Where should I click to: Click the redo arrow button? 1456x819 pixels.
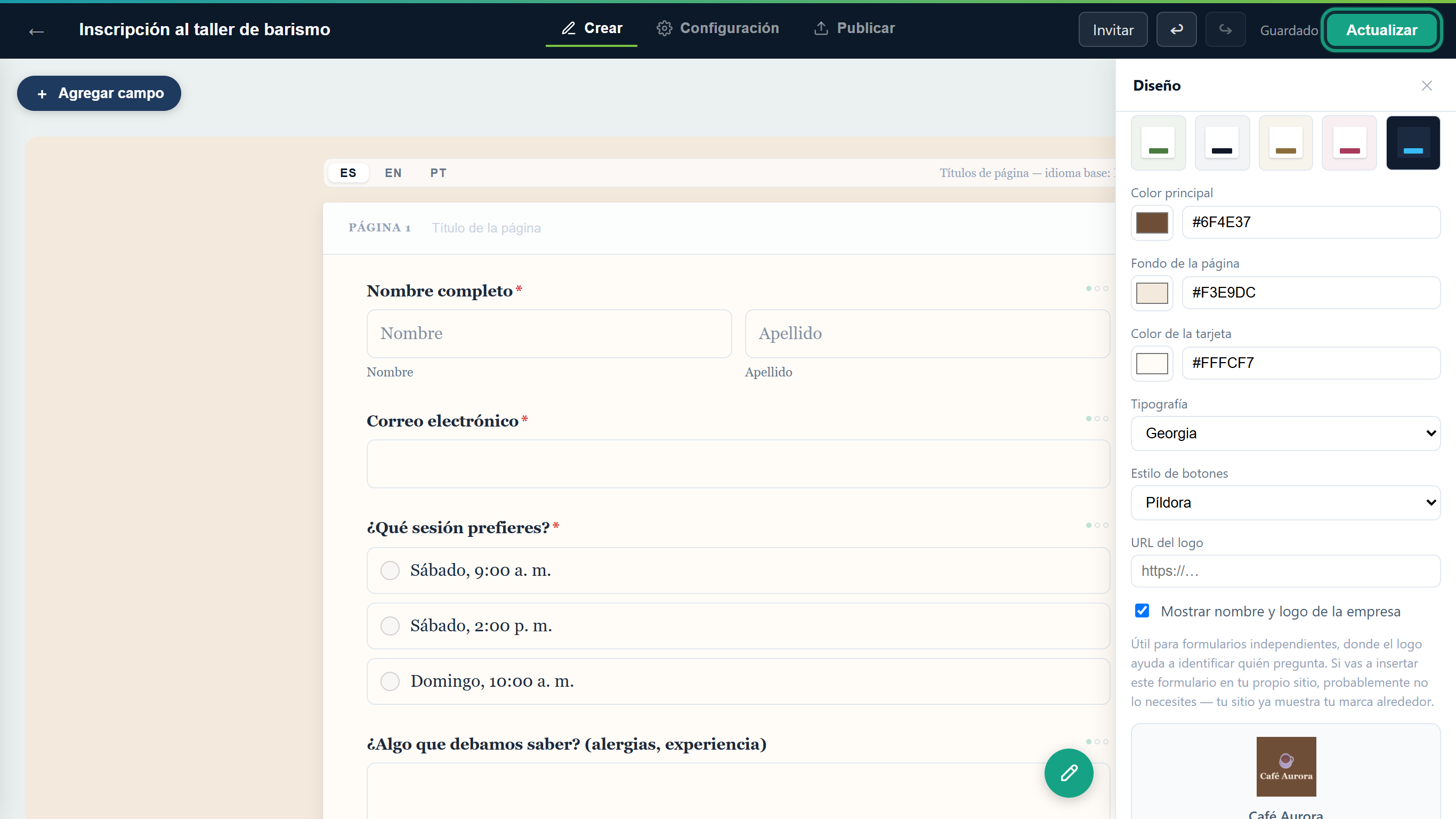1225,29
